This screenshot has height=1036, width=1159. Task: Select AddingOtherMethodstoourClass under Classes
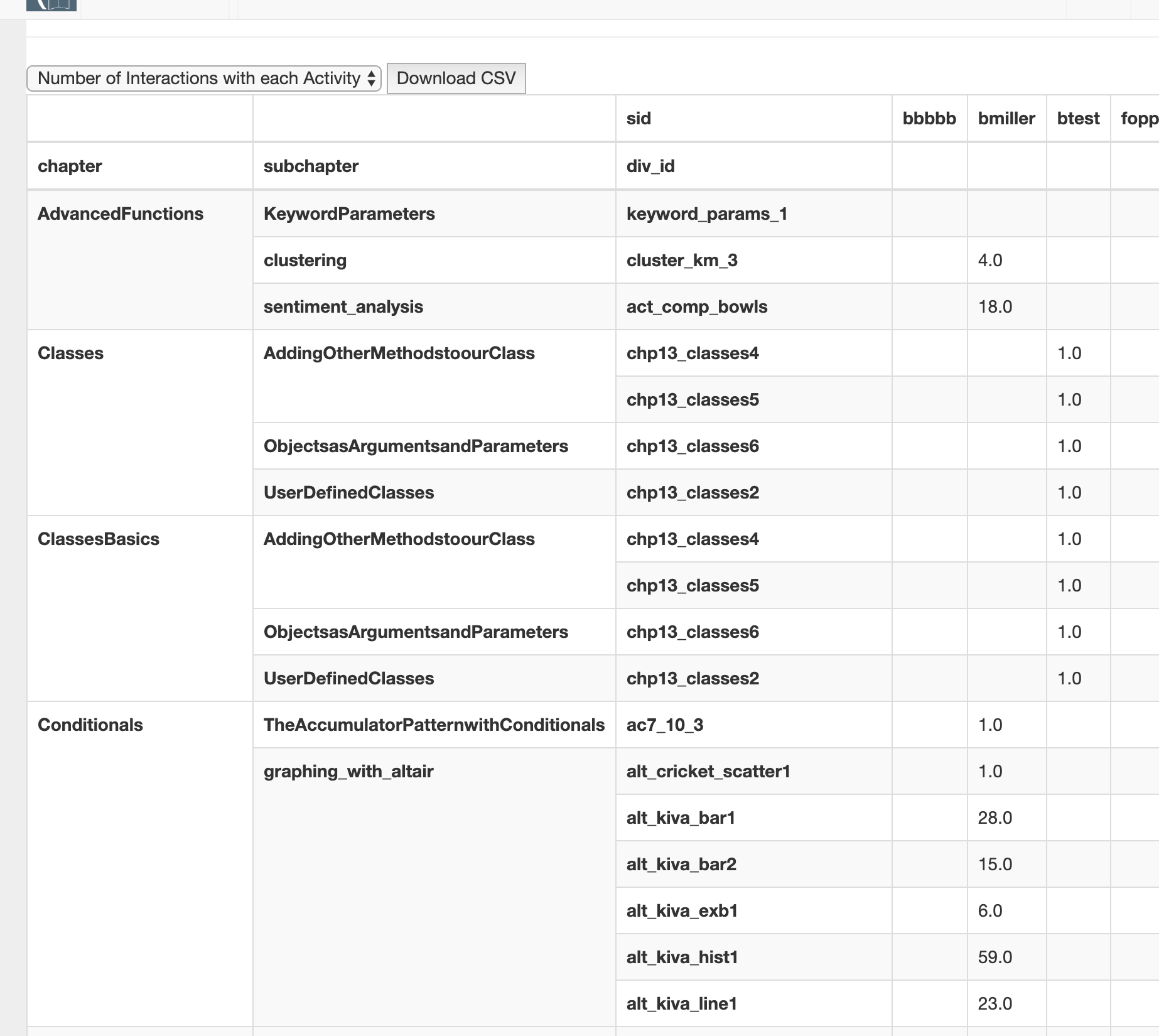tap(434, 376)
